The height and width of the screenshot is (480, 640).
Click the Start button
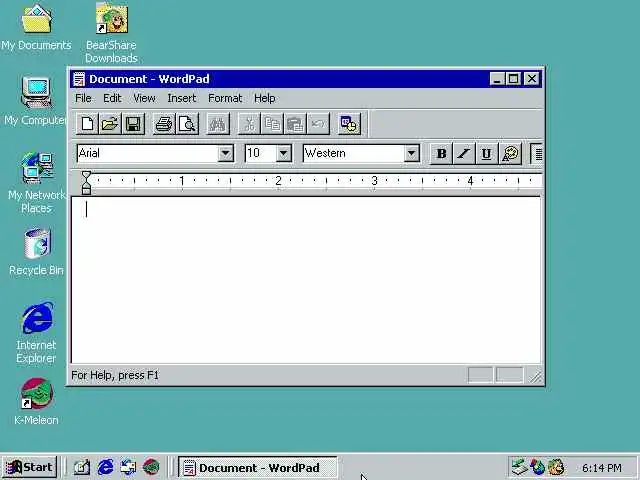pyautogui.click(x=29, y=467)
